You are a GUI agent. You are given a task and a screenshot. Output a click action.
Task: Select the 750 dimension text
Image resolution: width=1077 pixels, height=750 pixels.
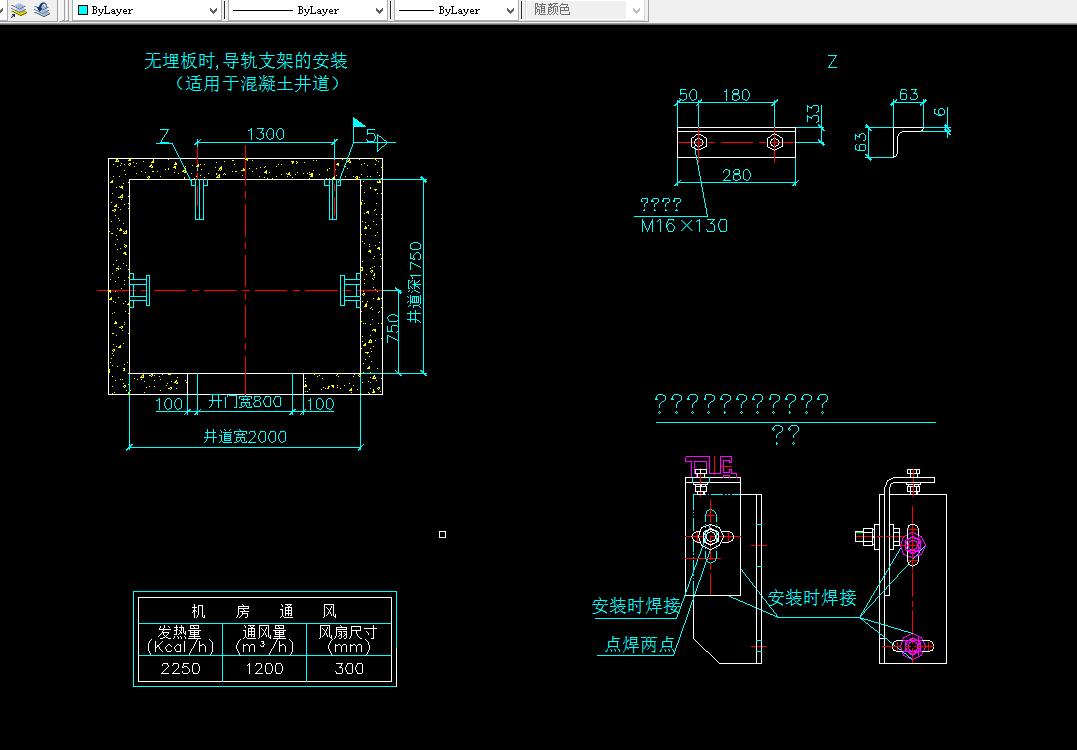[393, 328]
